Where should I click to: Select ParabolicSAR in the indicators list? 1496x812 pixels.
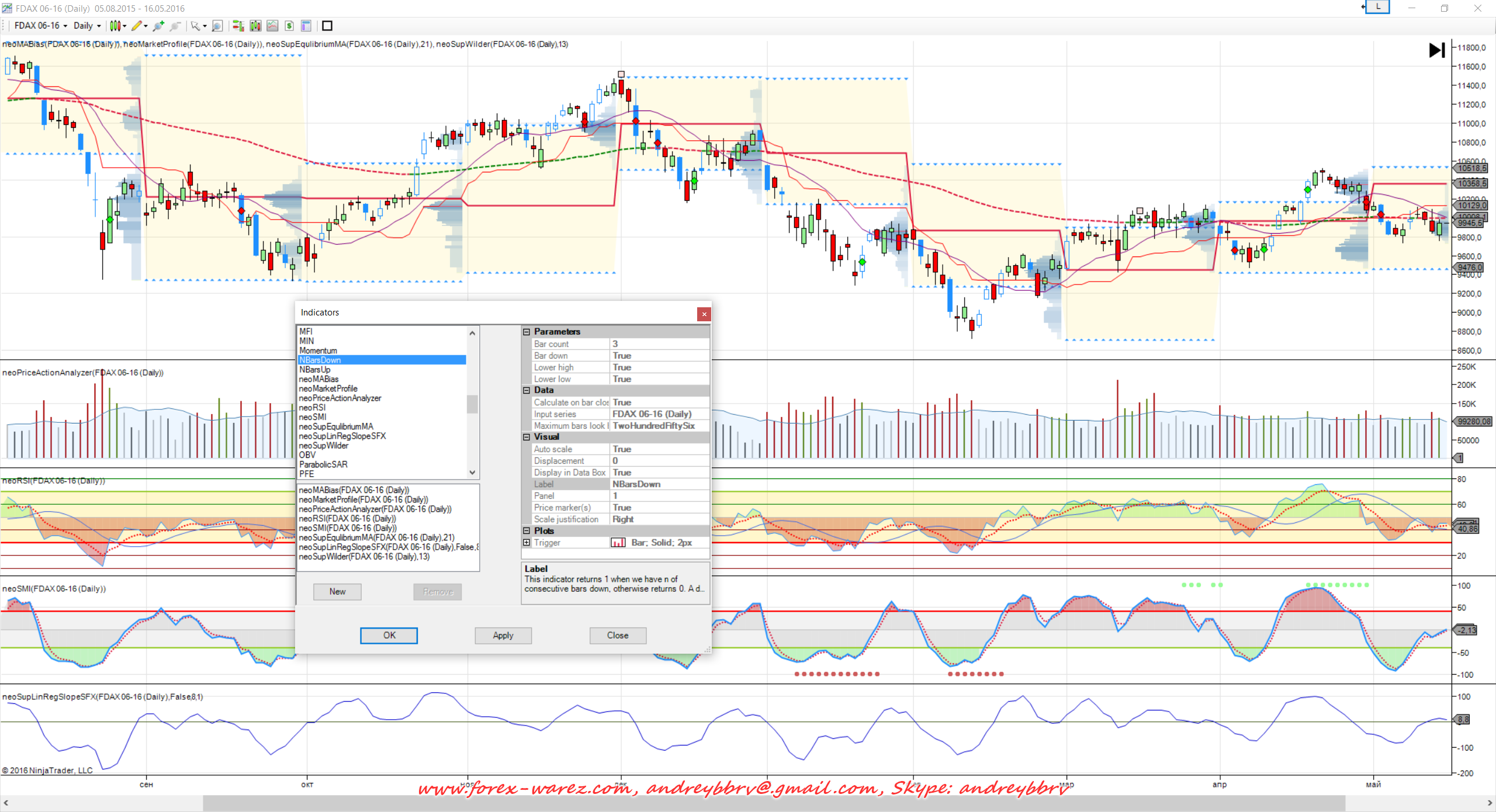(x=323, y=464)
